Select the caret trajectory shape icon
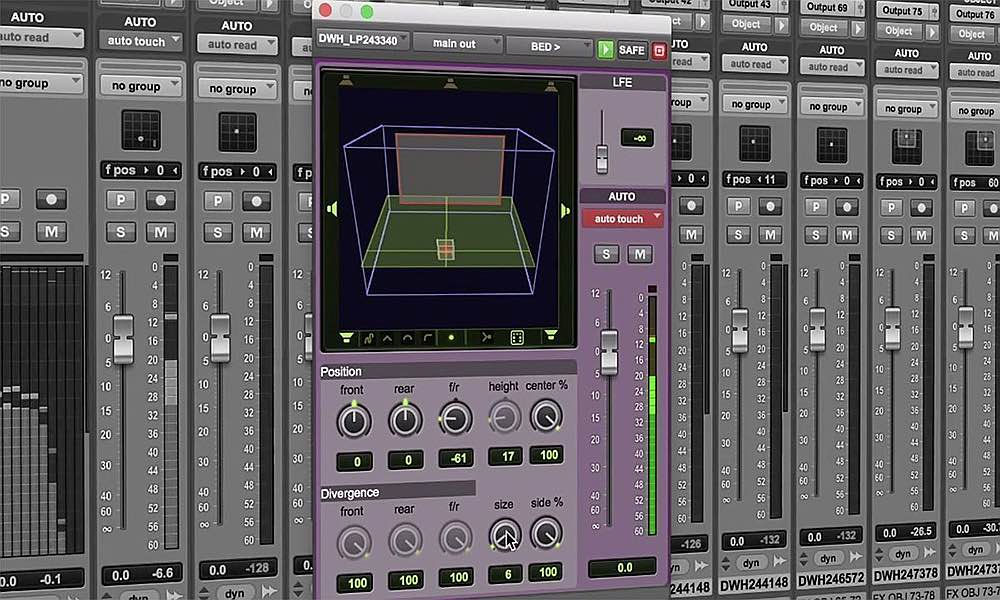1000x600 pixels. 387,338
